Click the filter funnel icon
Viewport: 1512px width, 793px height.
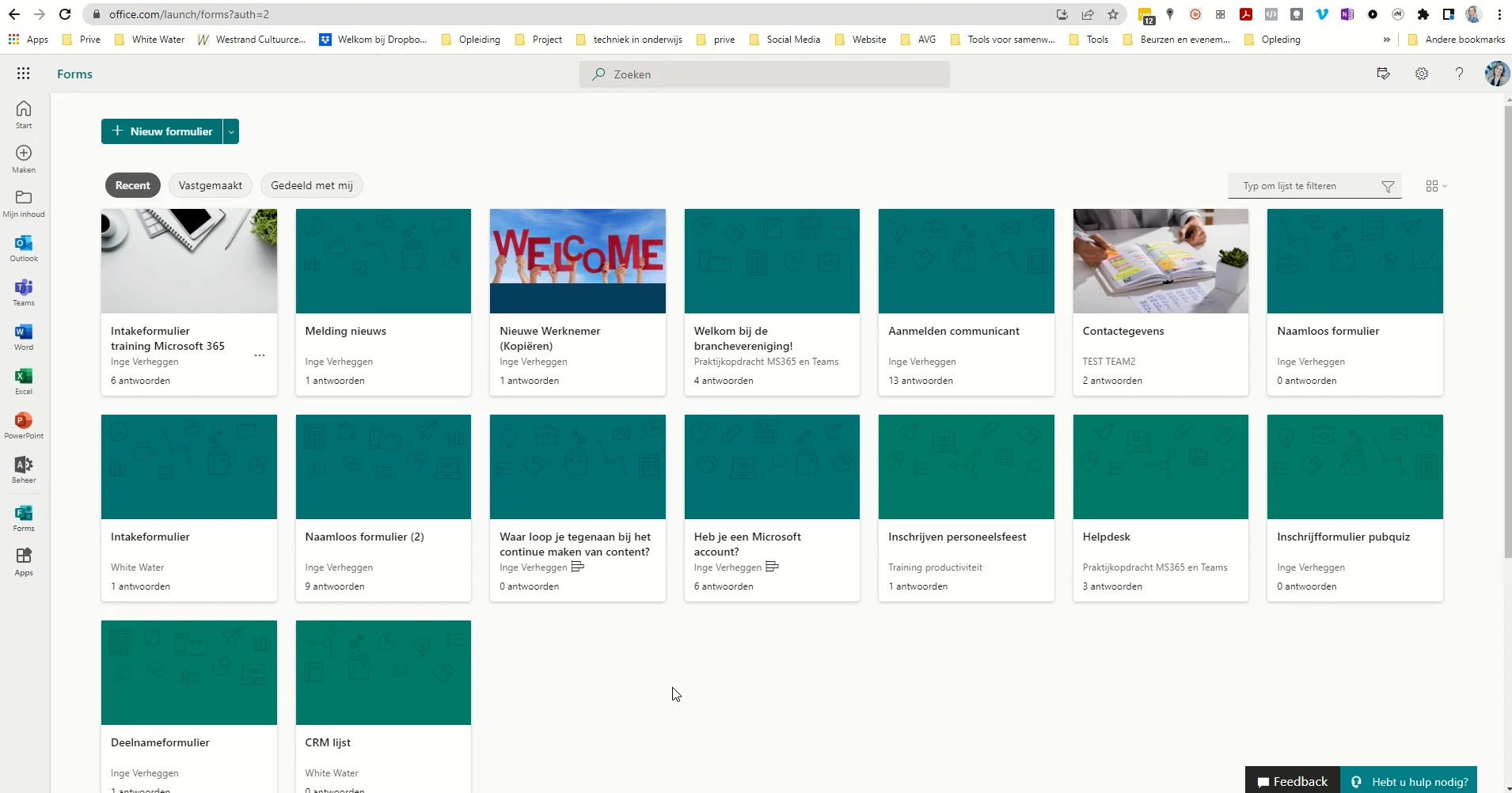pyautogui.click(x=1388, y=186)
